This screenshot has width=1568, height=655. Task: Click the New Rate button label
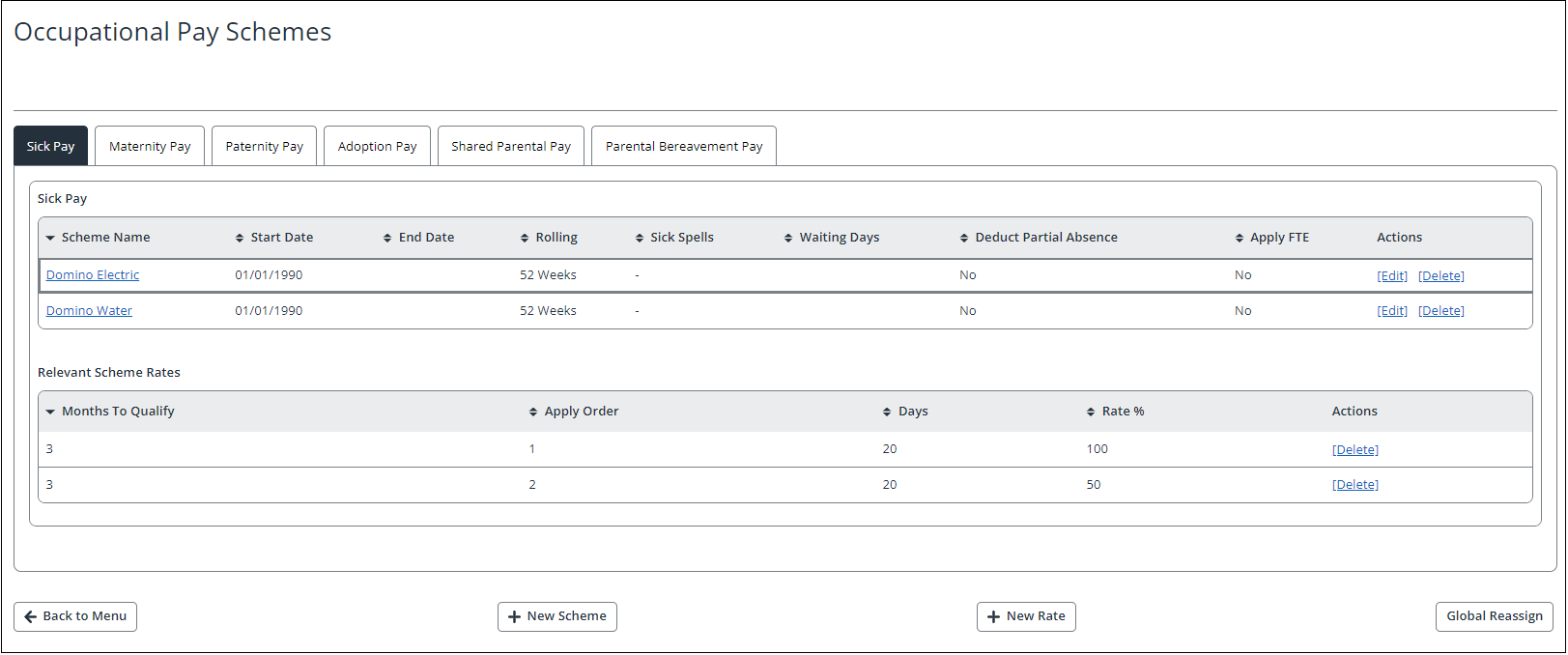[1036, 616]
